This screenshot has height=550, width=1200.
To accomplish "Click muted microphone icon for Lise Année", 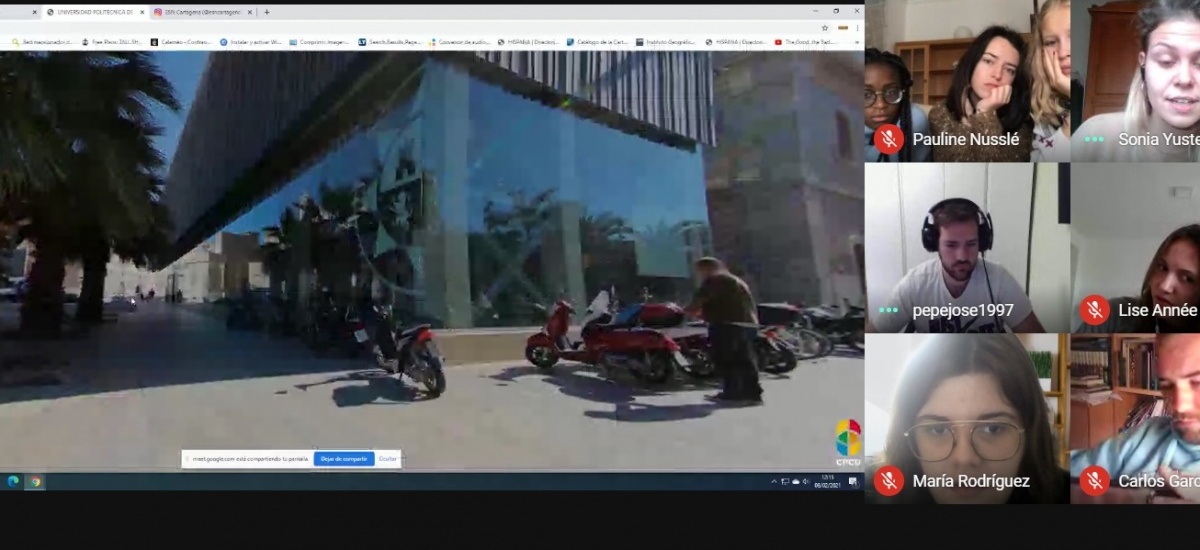I will click(1094, 310).
